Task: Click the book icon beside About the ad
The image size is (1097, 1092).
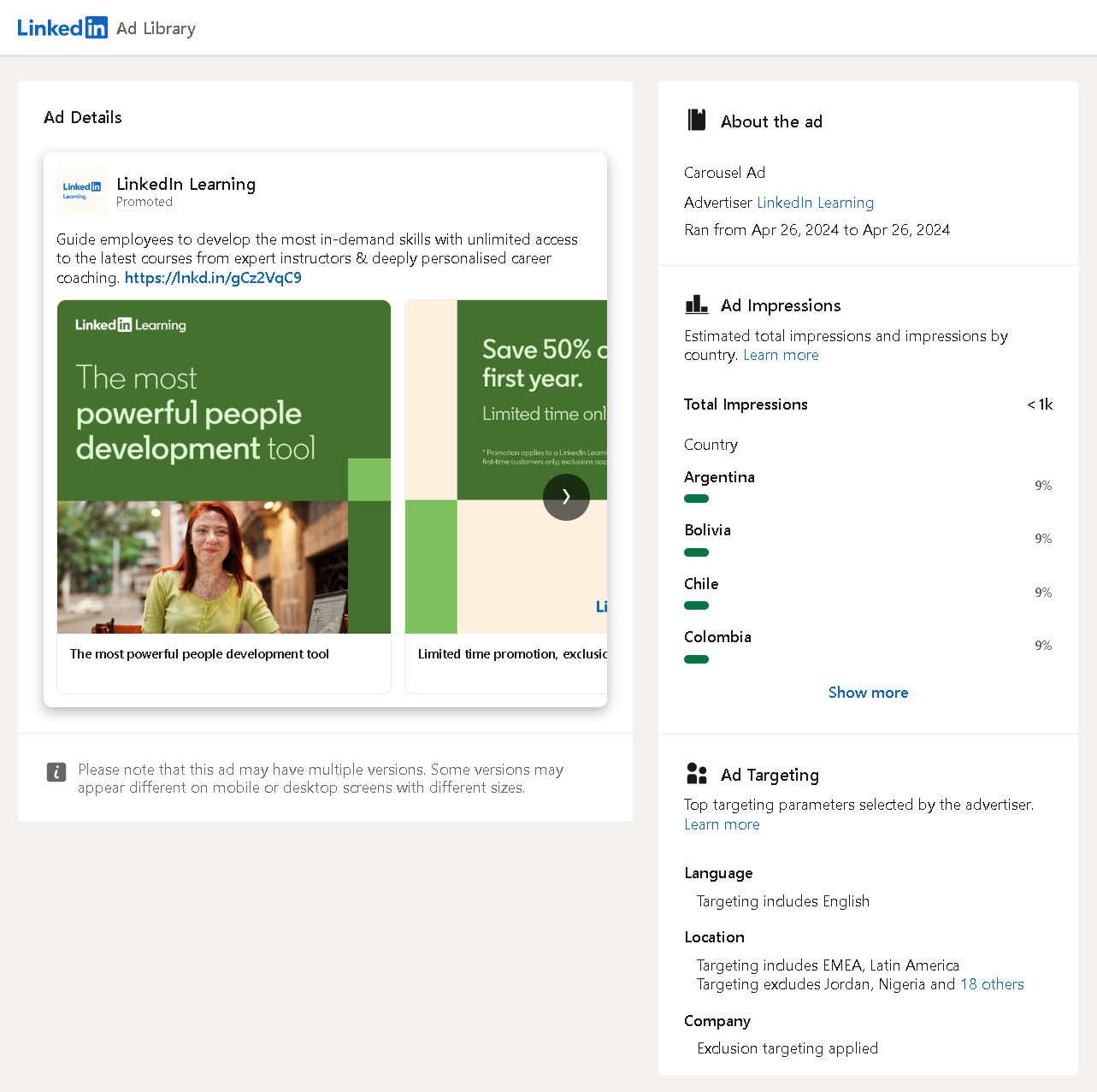Action: [x=697, y=120]
